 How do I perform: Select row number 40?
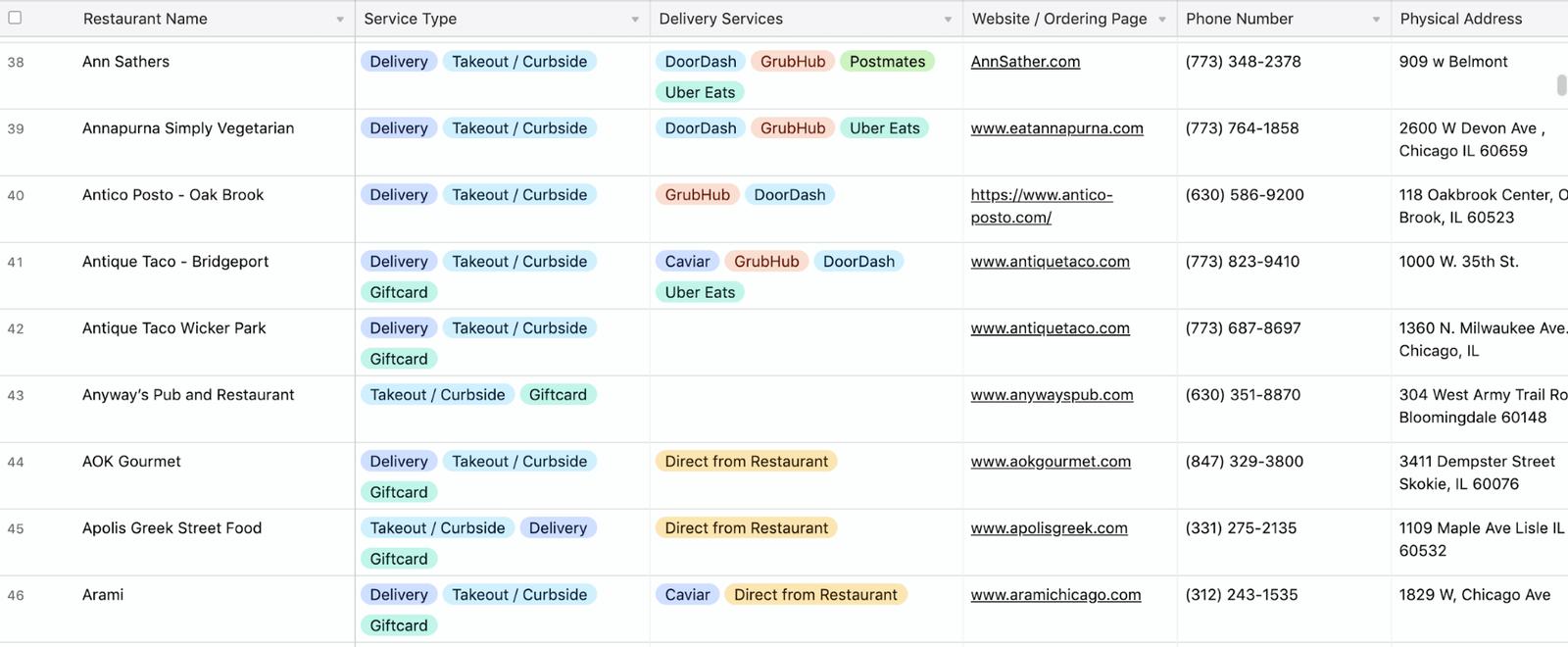(16, 195)
